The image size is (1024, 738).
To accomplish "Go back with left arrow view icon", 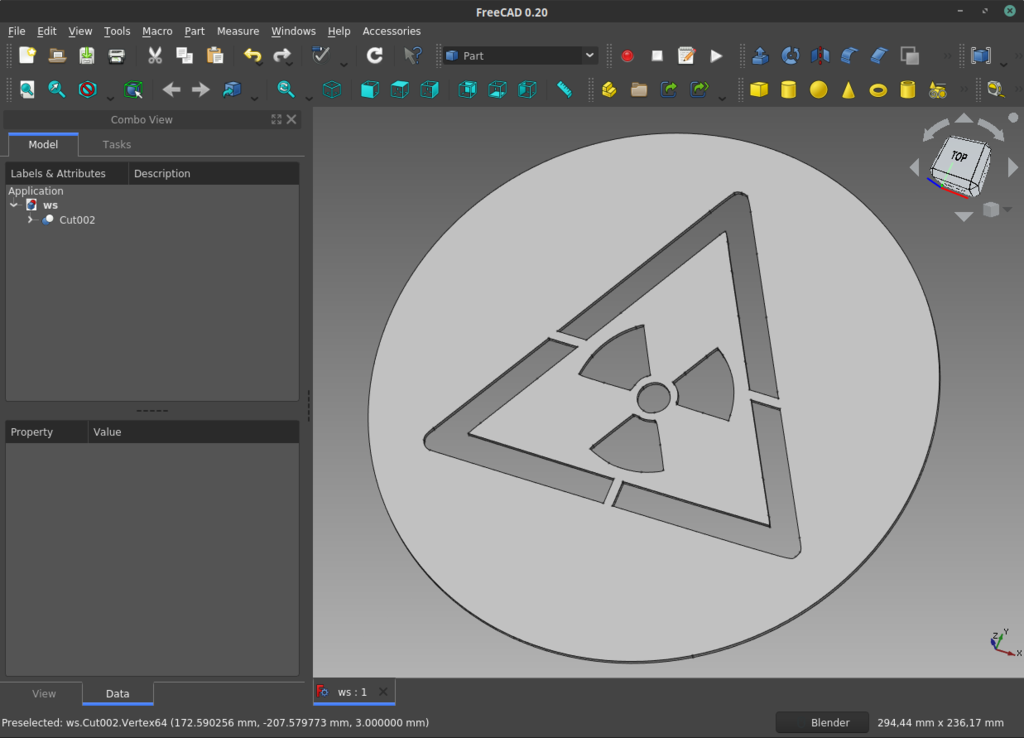I will [x=171, y=89].
